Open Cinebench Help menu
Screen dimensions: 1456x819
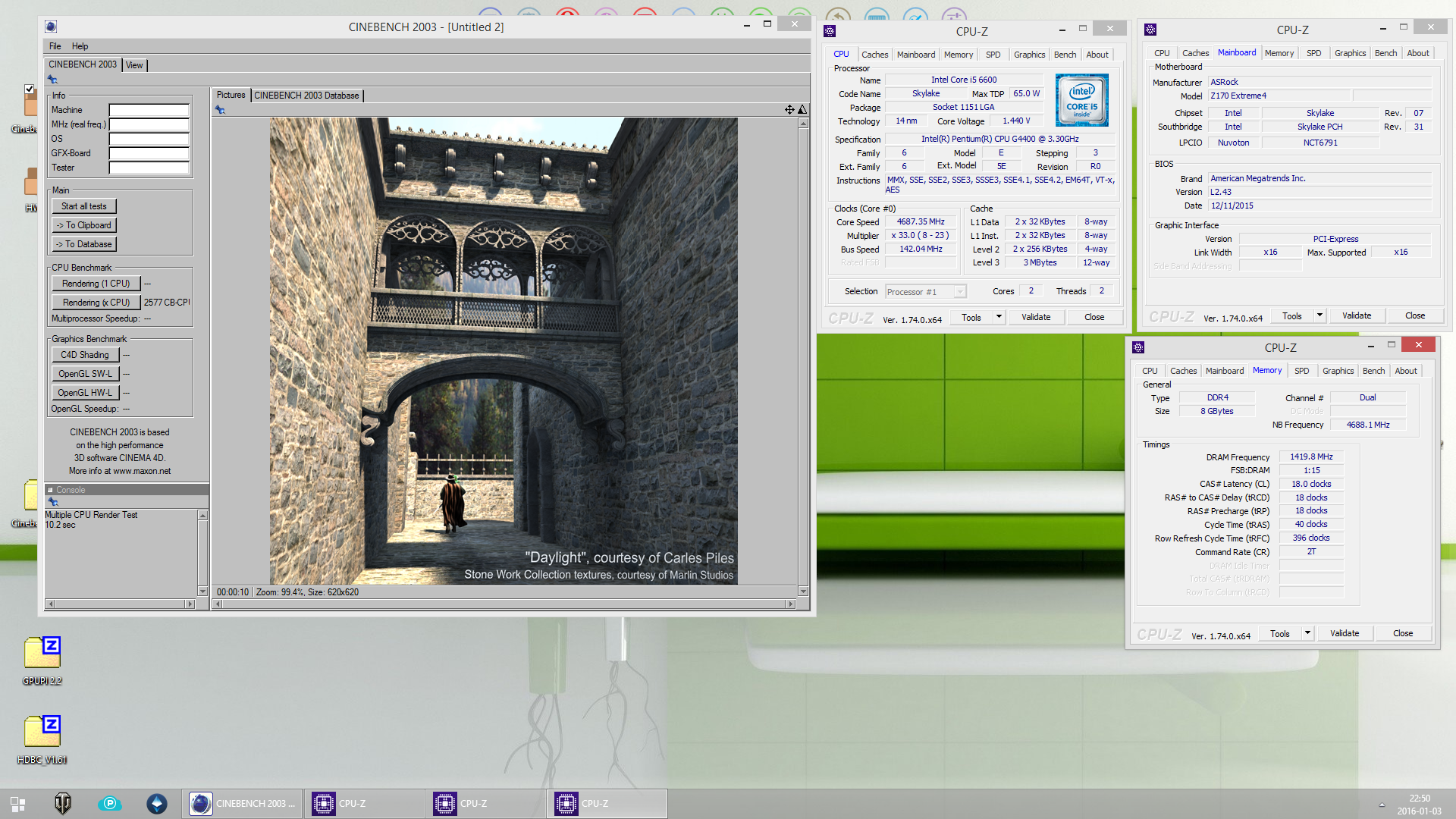80,46
